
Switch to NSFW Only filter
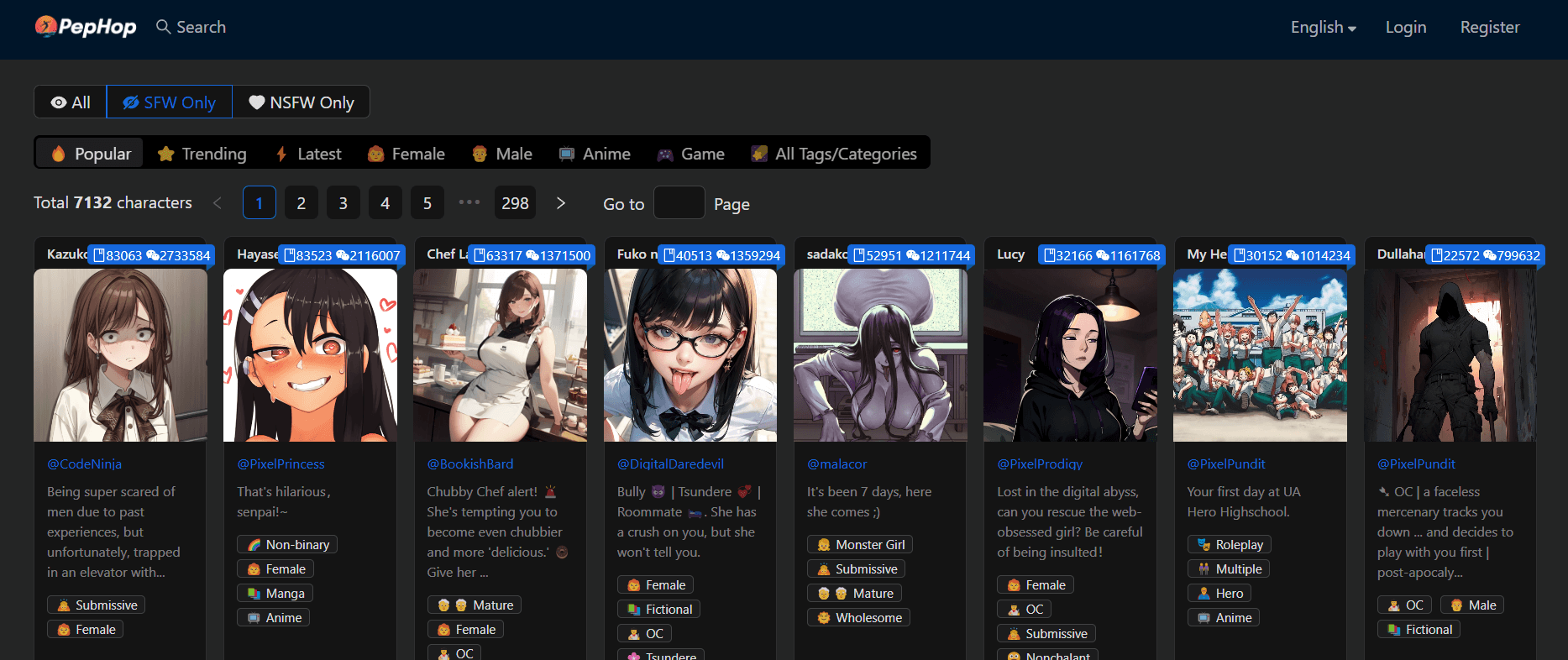(x=302, y=102)
